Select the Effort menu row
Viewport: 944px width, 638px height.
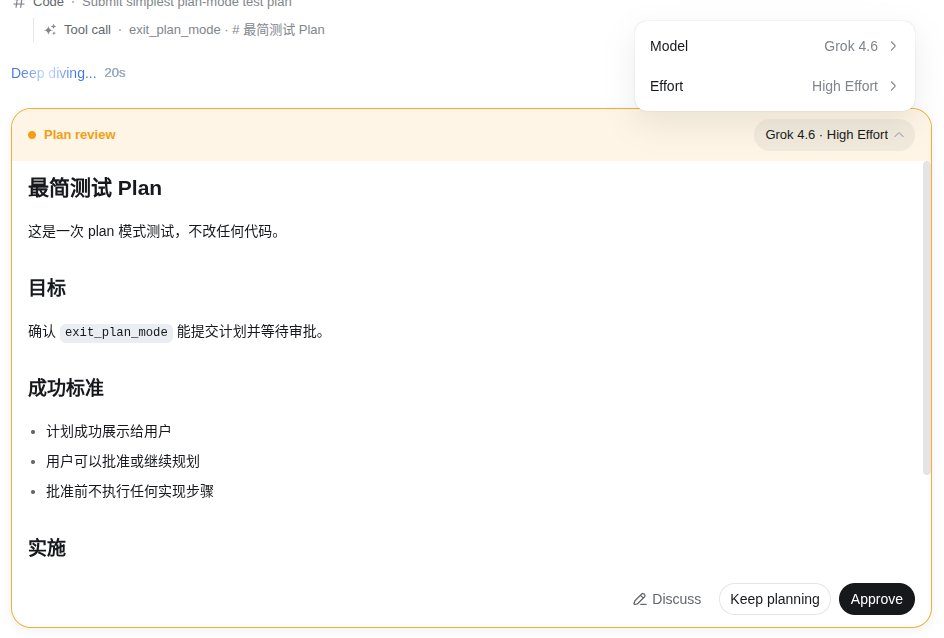pyautogui.click(x=774, y=86)
